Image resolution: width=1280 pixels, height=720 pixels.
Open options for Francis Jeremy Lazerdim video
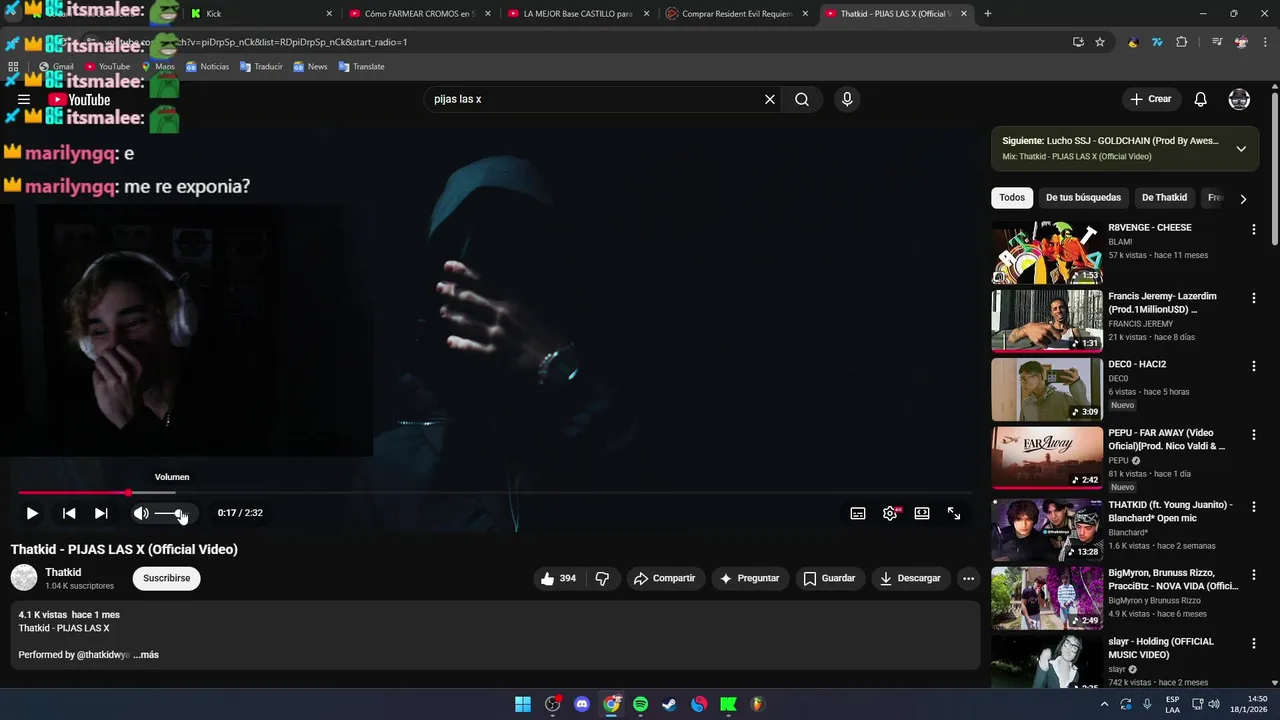point(1253,298)
